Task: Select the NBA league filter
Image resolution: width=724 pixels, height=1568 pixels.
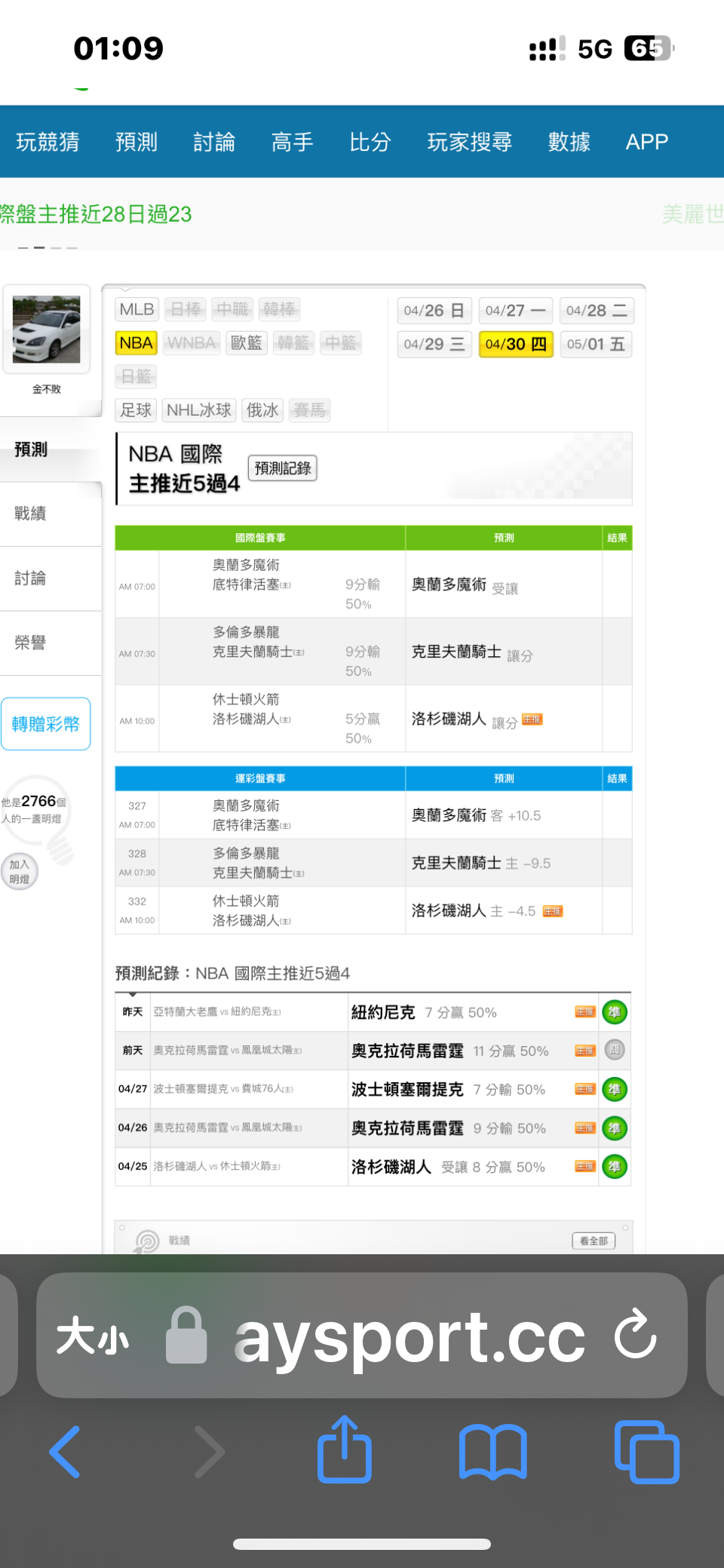Action: coord(136,343)
